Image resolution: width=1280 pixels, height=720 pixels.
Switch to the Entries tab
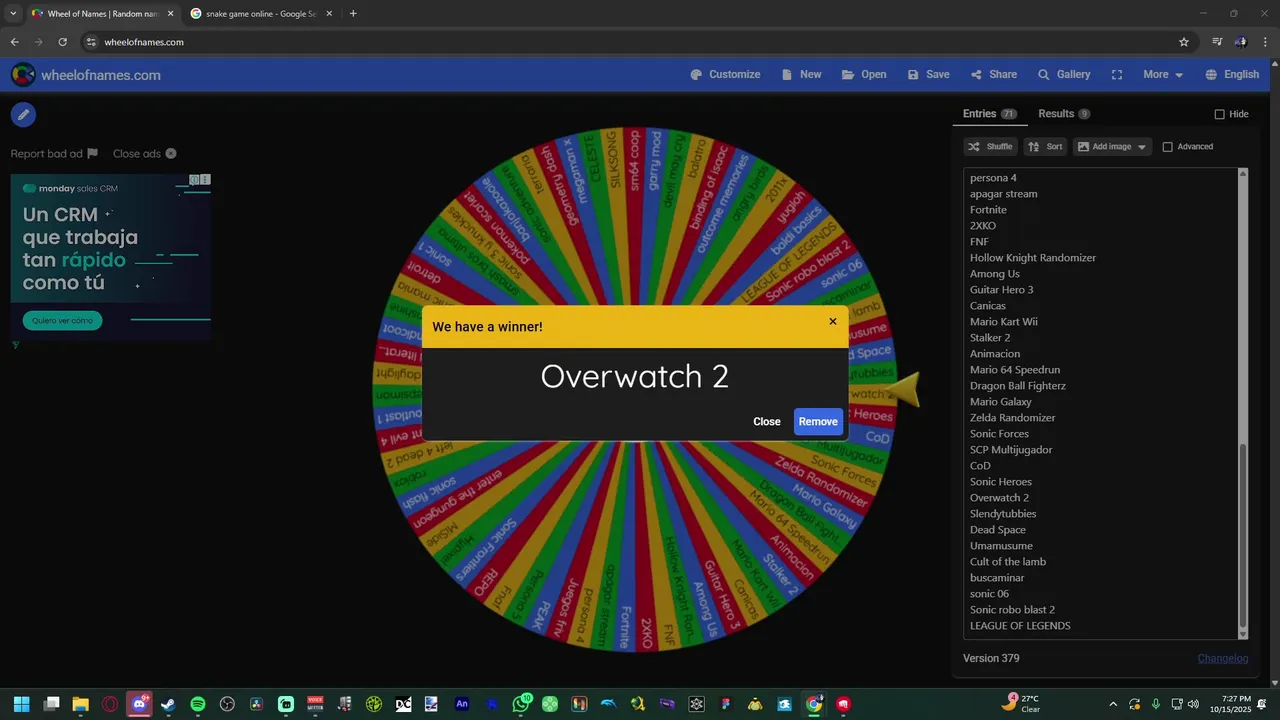(989, 114)
